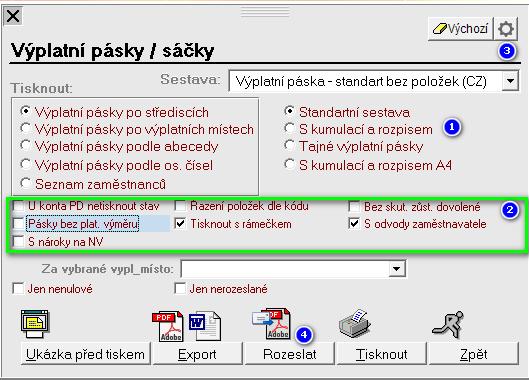This screenshot has width=529, height=380.
Task: Go back with the Zpět button
Action: [474, 354]
